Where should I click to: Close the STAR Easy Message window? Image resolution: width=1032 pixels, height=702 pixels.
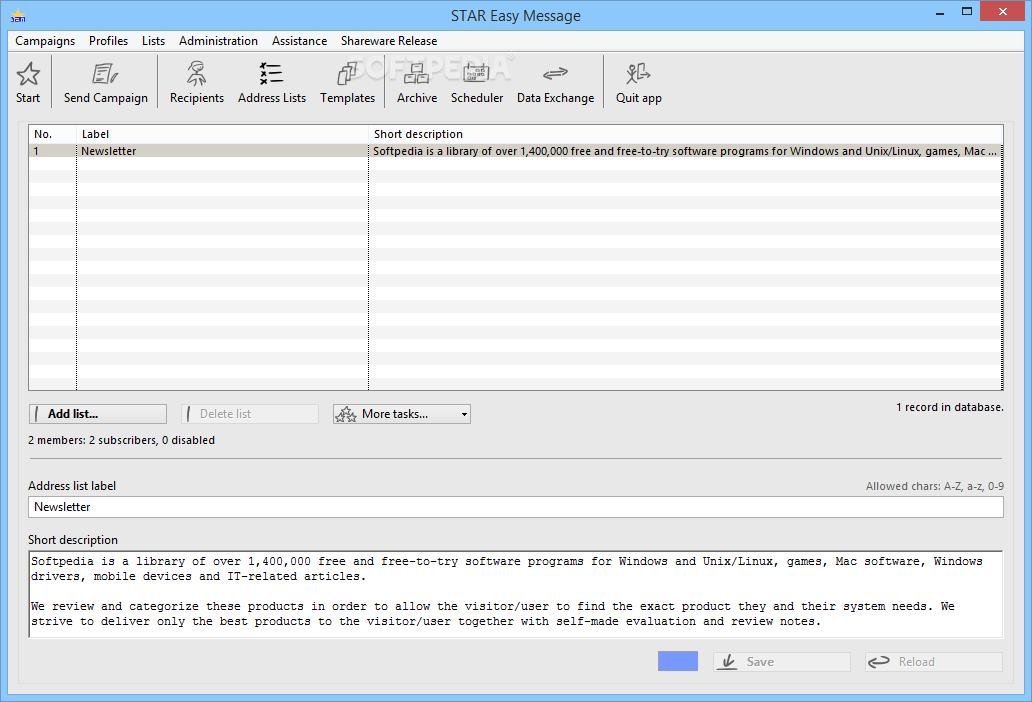[1002, 12]
